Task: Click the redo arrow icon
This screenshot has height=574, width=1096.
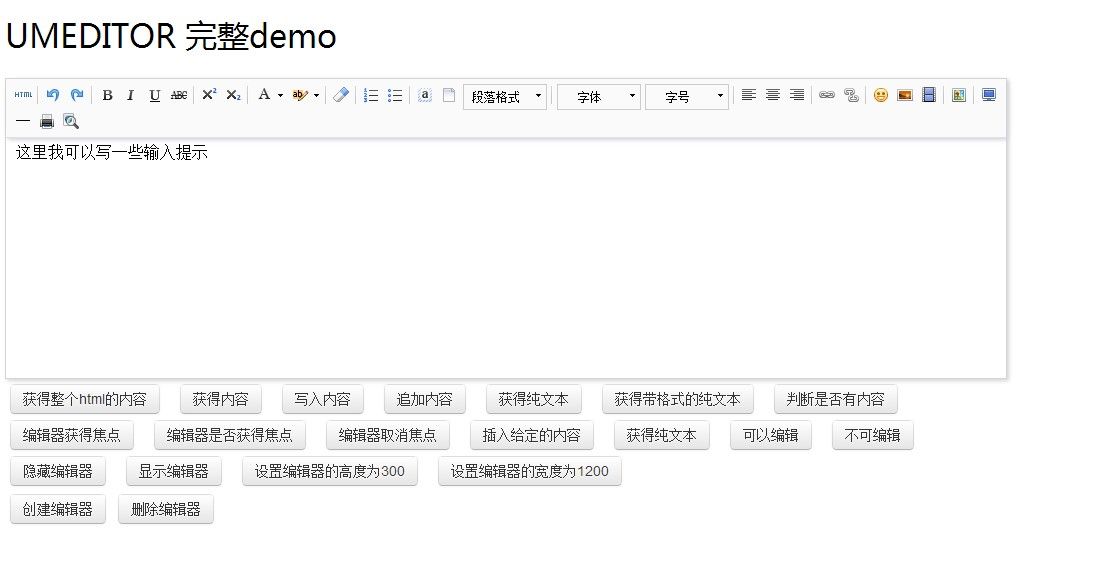Action: click(x=77, y=95)
